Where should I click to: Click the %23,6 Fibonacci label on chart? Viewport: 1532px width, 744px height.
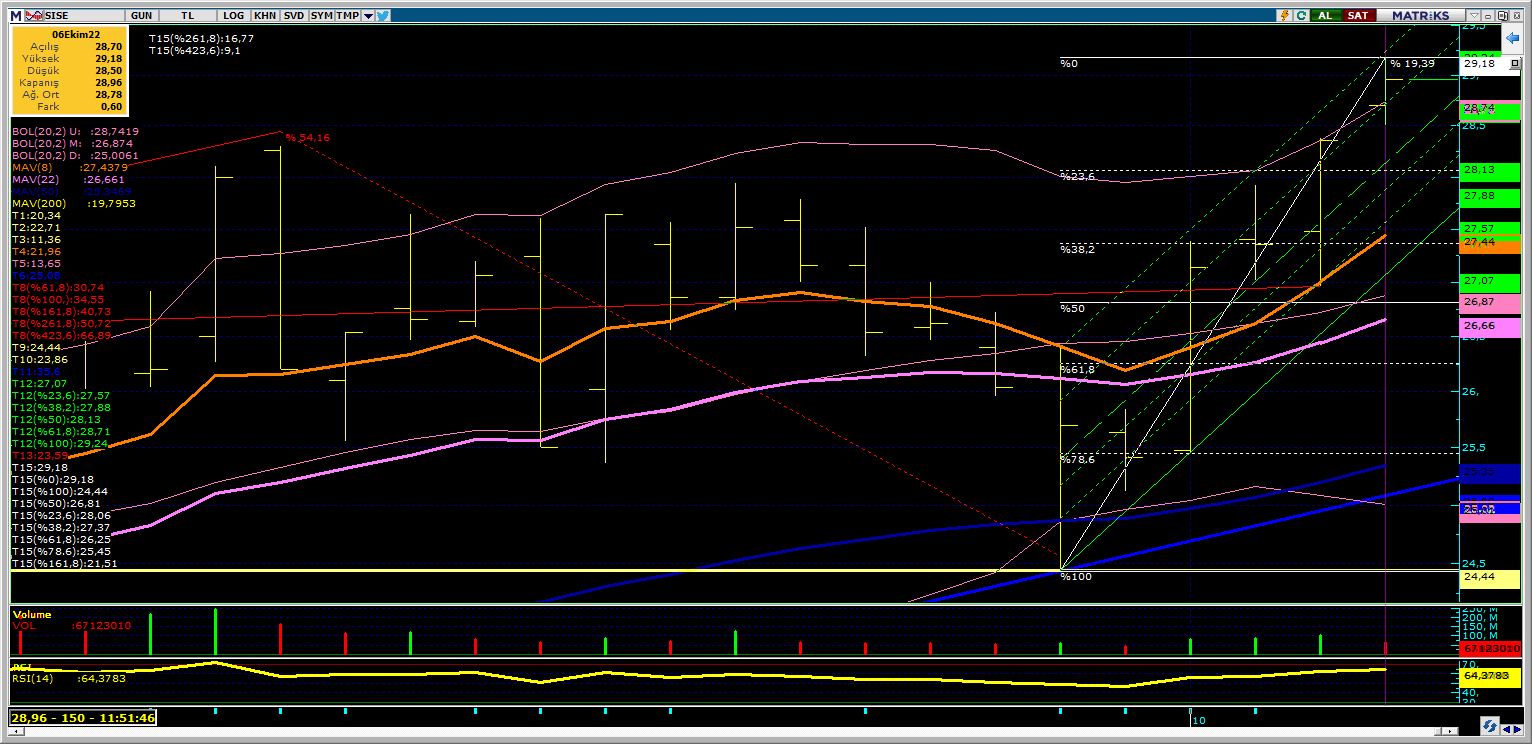coord(1078,176)
